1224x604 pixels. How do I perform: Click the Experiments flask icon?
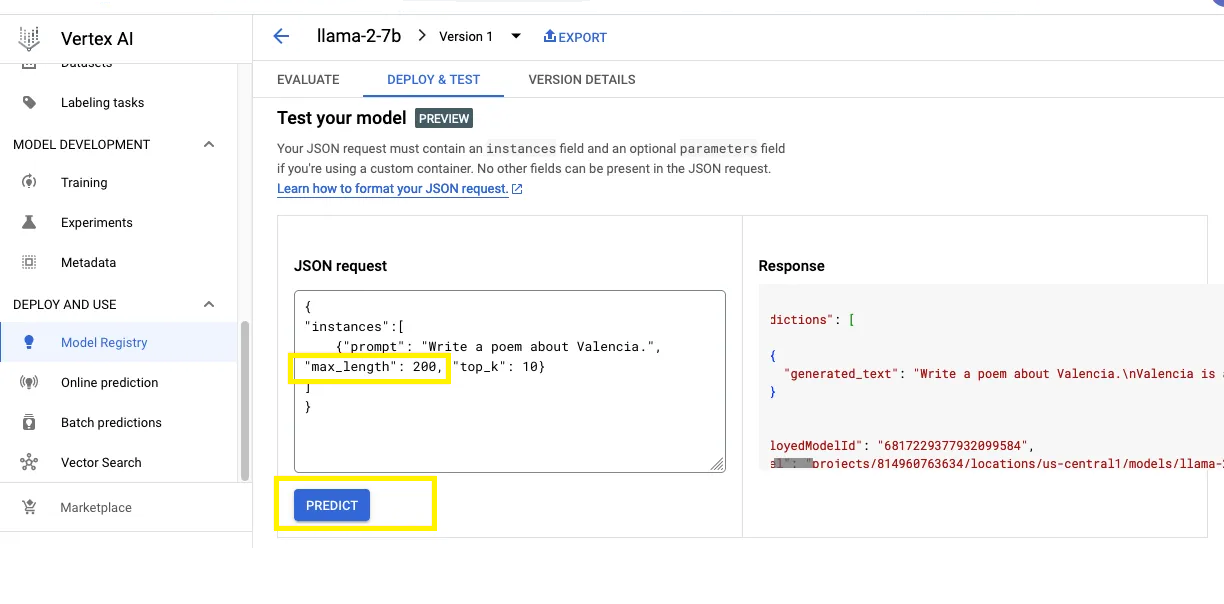click(x=29, y=222)
